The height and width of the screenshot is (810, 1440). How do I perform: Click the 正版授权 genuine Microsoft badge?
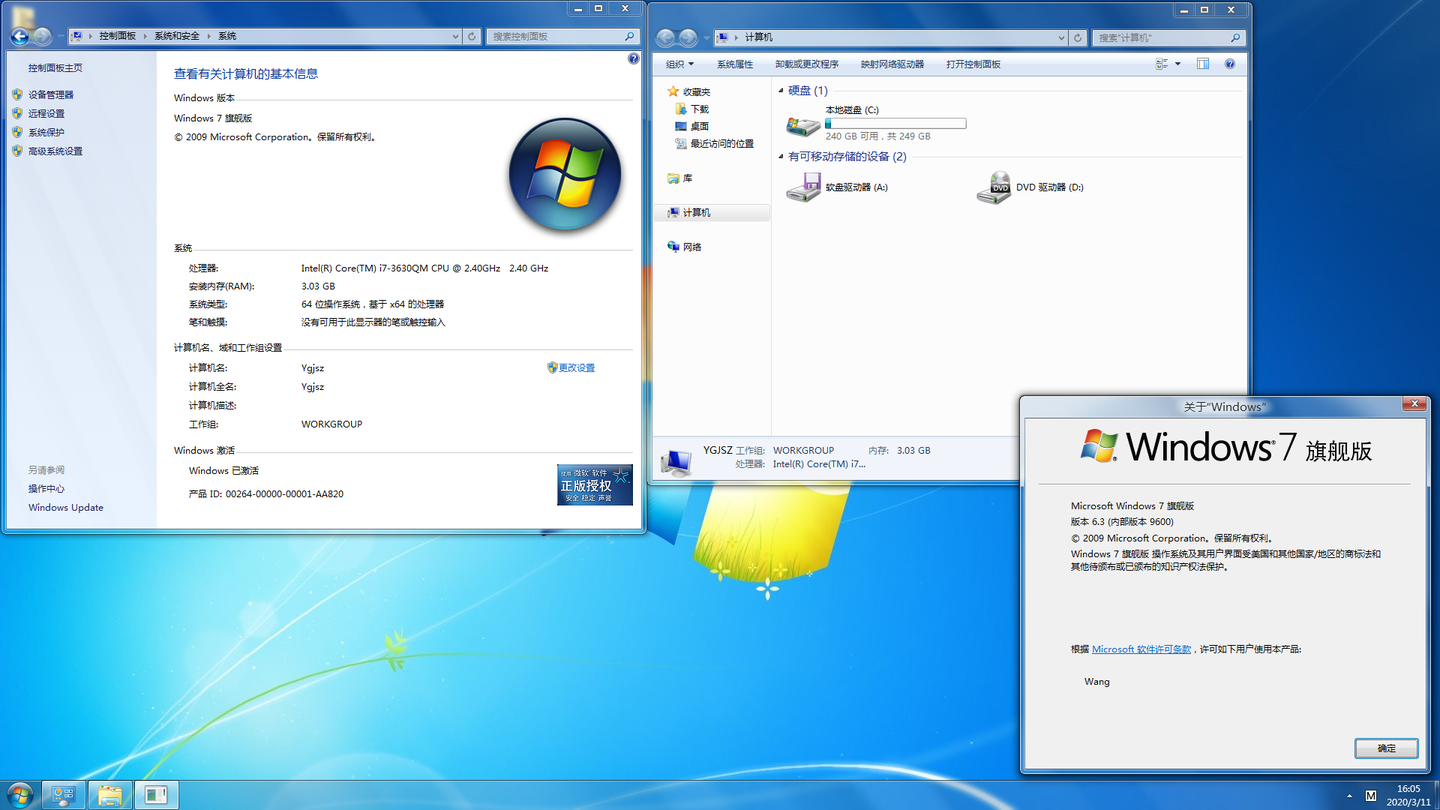[595, 484]
